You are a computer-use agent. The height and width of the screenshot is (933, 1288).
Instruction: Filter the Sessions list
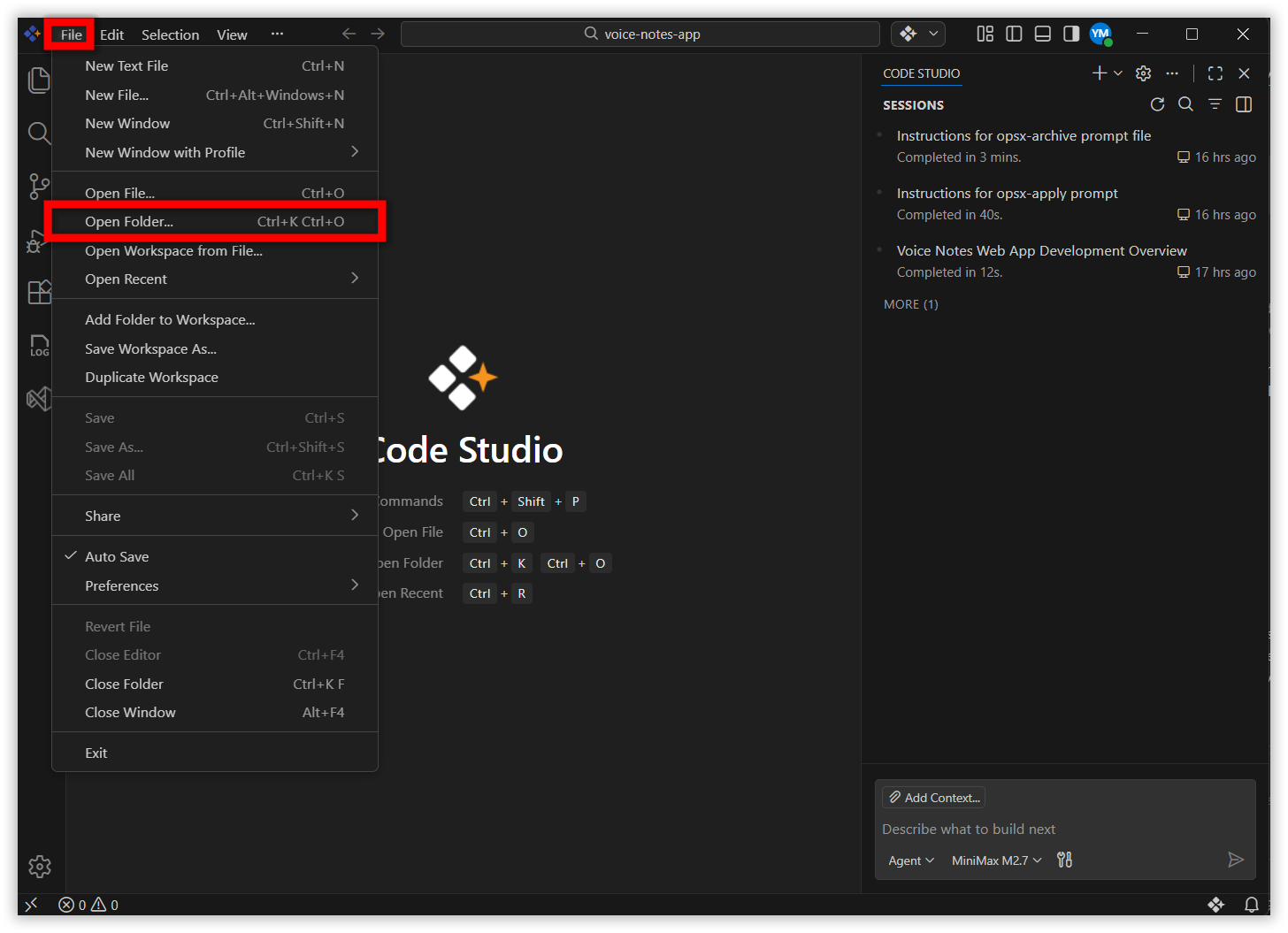pos(1215,104)
